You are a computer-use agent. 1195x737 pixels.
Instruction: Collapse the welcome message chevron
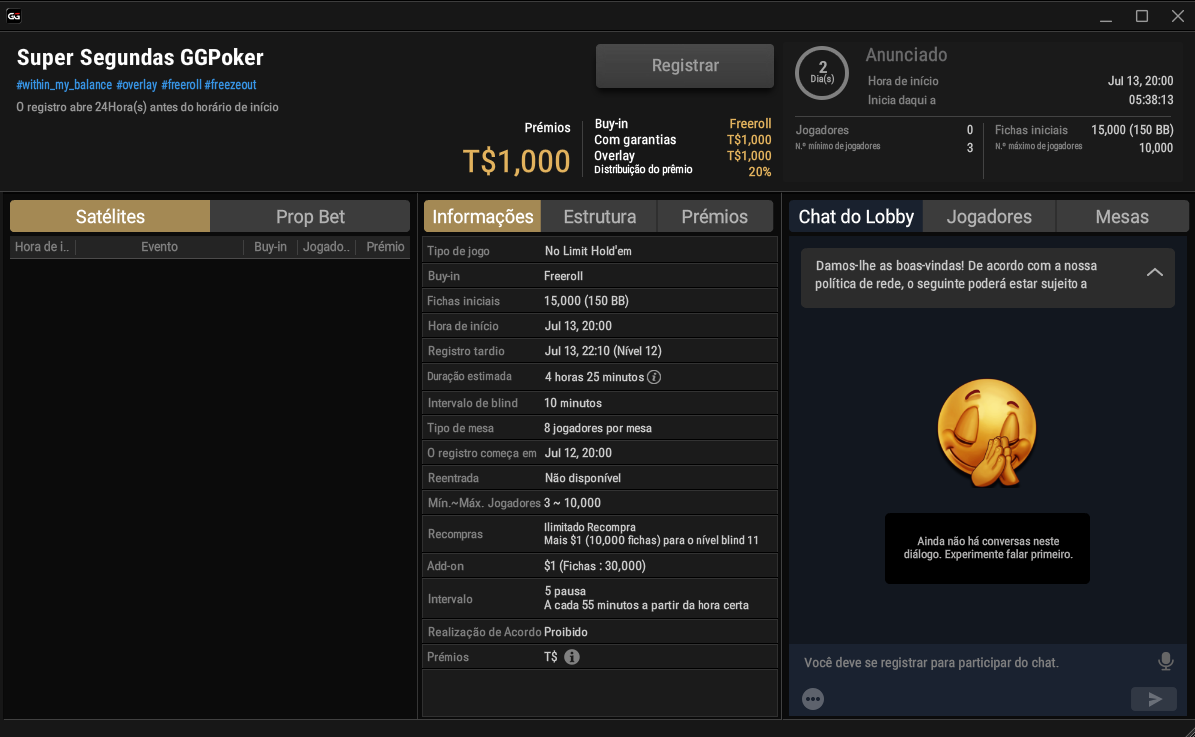[x=1155, y=272]
